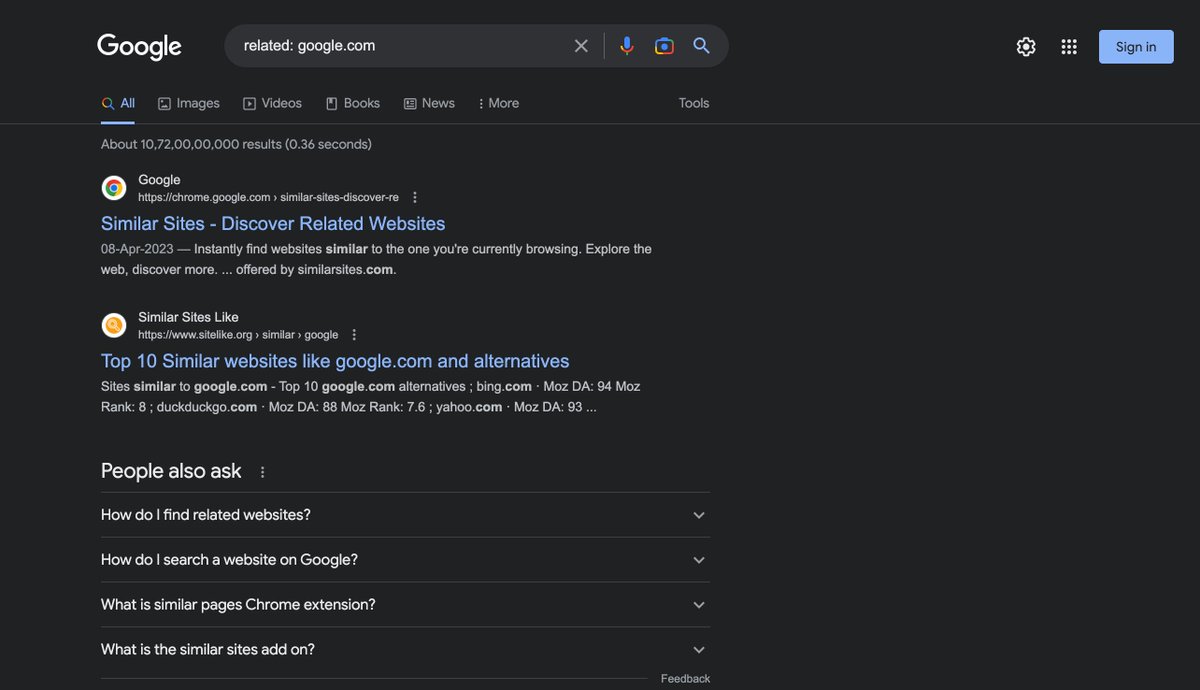Viewport: 1200px width, 690px height.
Task: Start voice search with the microphone icon
Action: [627, 46]
